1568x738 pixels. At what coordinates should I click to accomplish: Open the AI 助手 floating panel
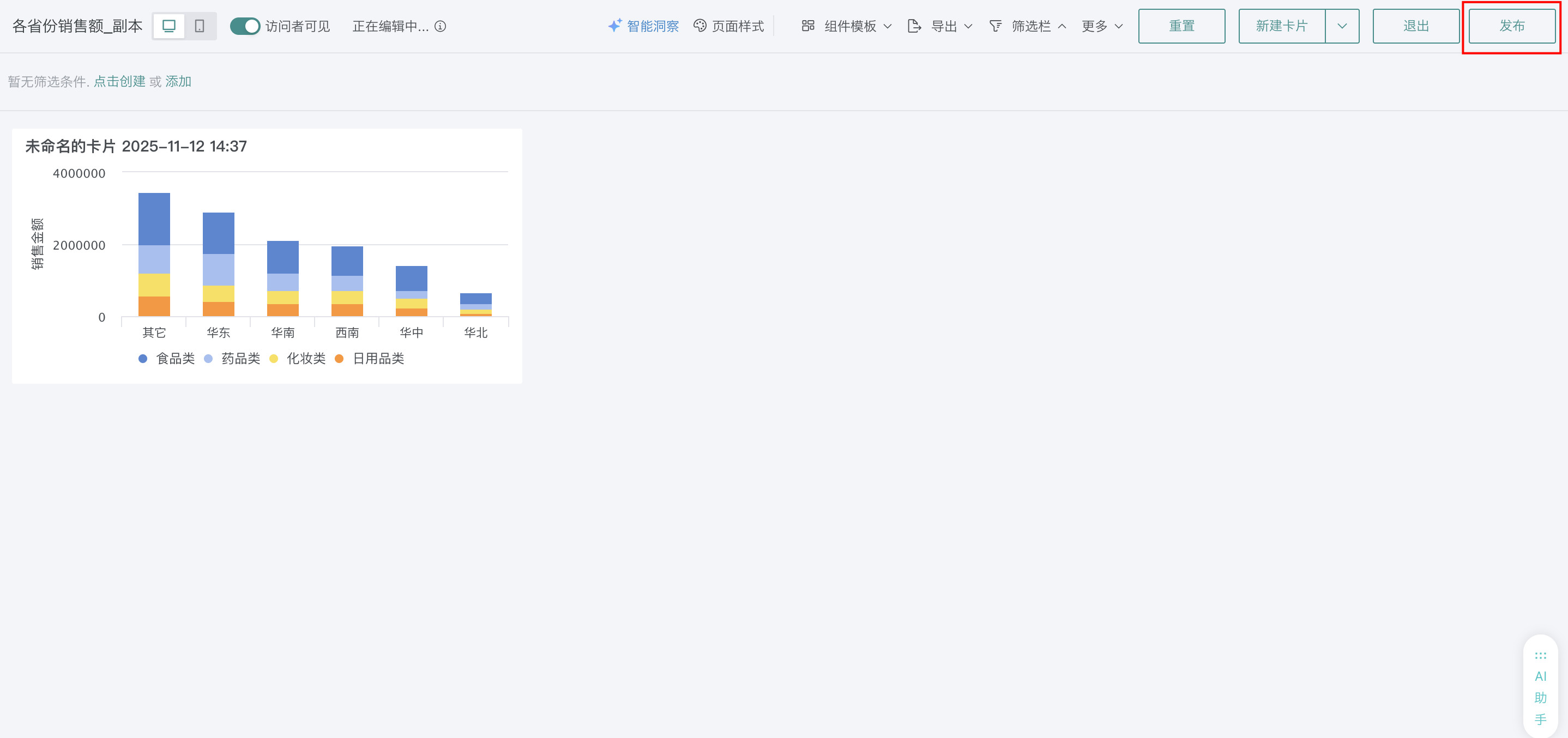coord(1540,687)
